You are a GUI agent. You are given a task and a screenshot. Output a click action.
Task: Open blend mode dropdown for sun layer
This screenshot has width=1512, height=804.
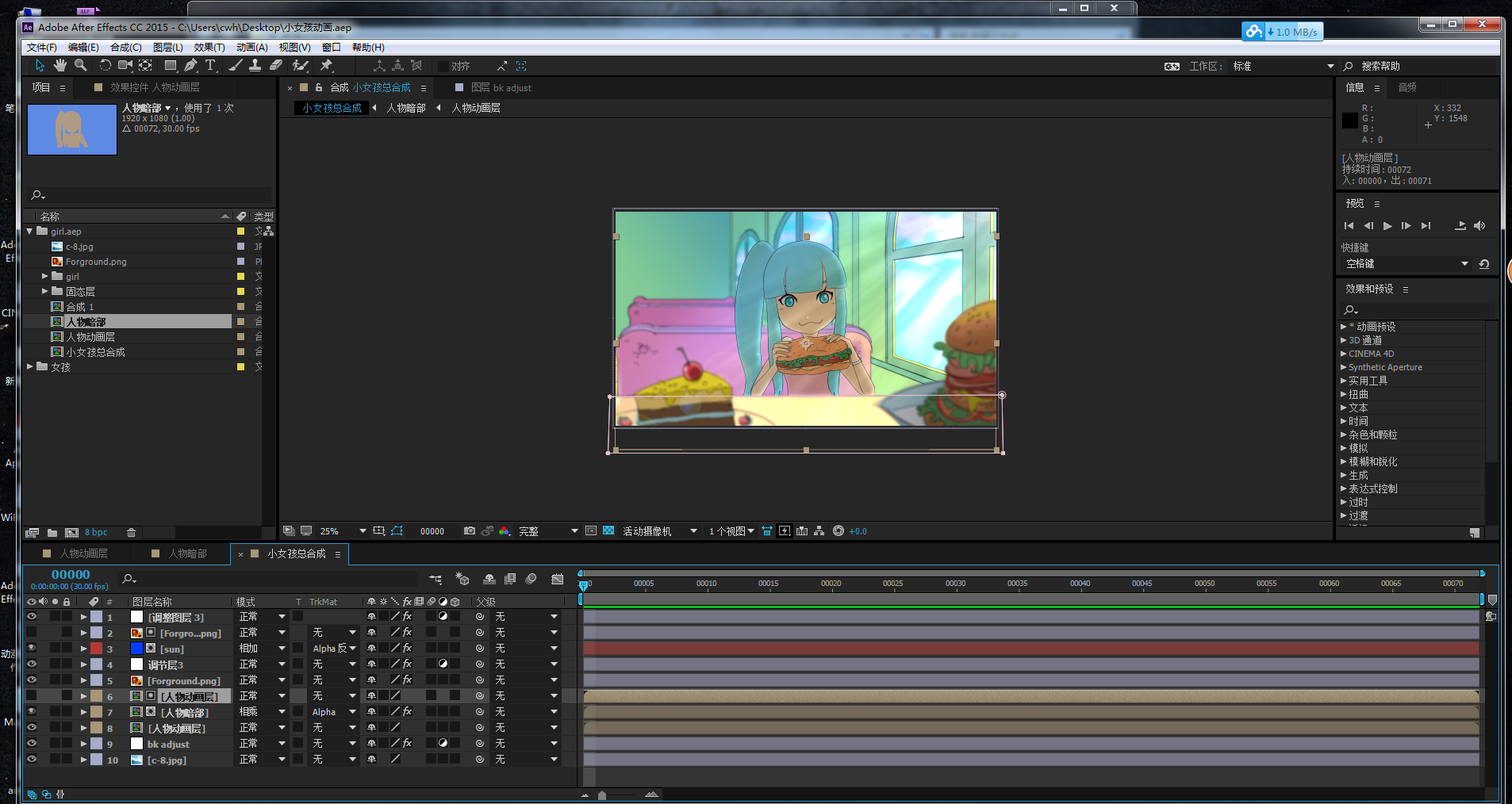[x=282, y=649]
